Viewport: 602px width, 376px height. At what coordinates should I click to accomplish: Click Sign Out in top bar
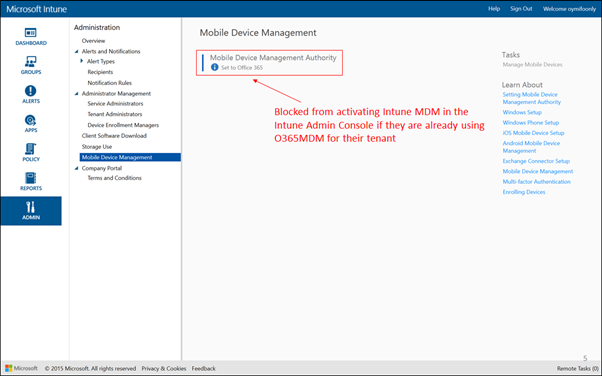point(521,8)
